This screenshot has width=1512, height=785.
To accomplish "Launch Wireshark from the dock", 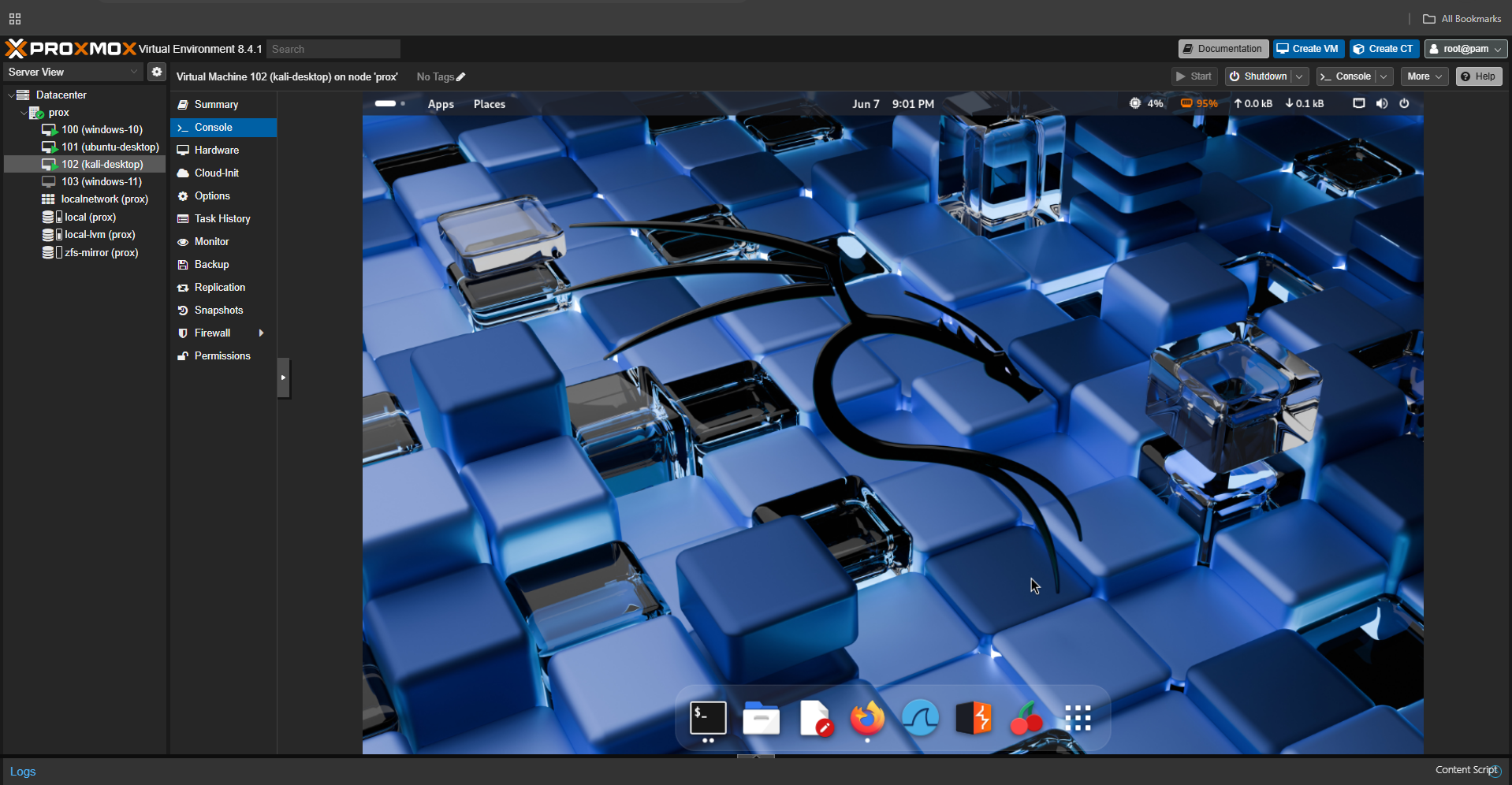I will click(920, 718).
